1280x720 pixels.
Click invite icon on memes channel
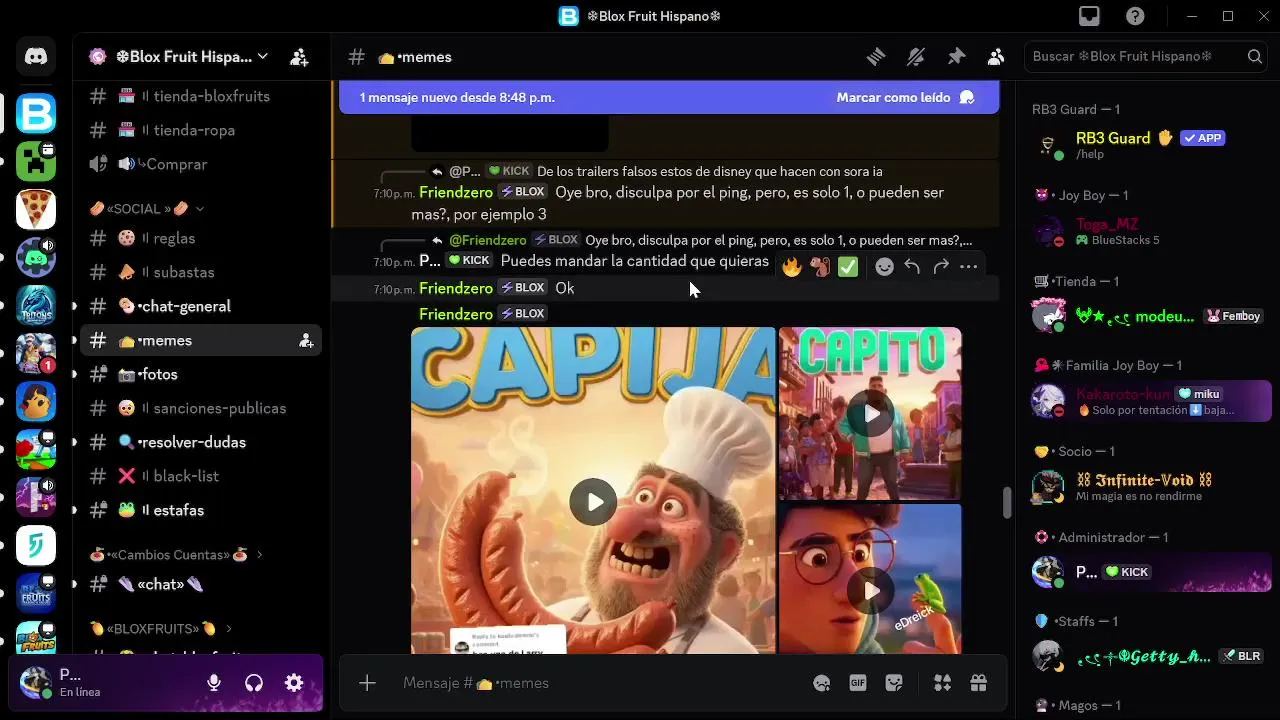pyautogui.click(x=306, y=340)
